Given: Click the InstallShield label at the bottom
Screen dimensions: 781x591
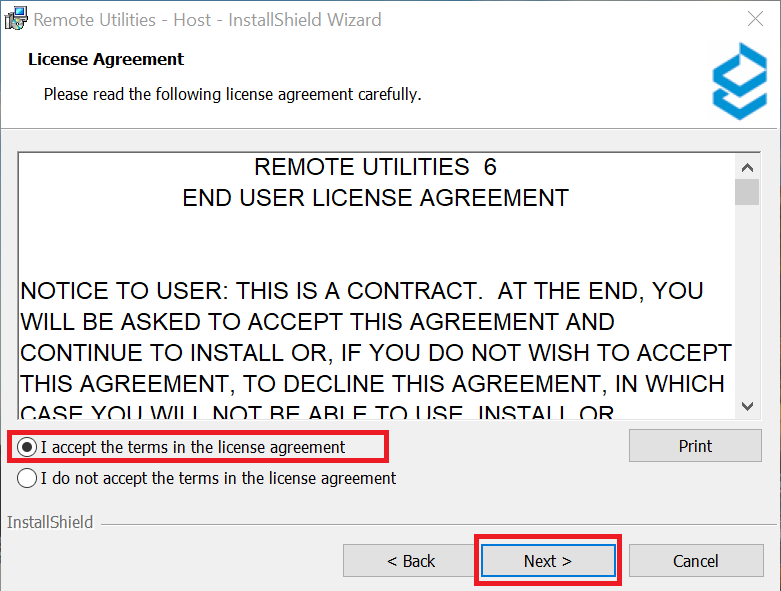Looking at the screenshot, I should [50, 522].
